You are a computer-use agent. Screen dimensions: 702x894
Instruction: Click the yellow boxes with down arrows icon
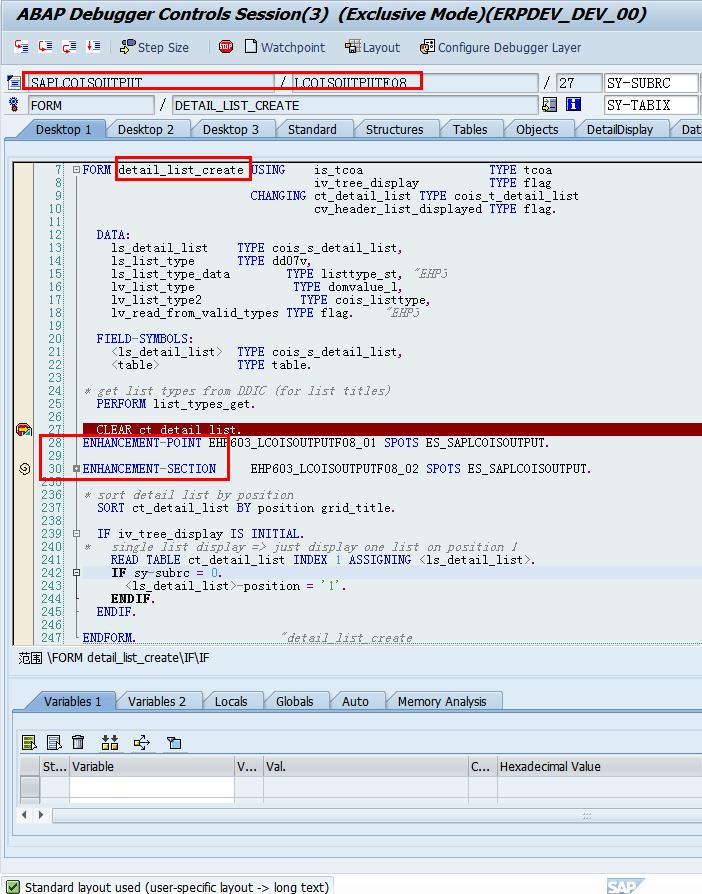[109, 742]
